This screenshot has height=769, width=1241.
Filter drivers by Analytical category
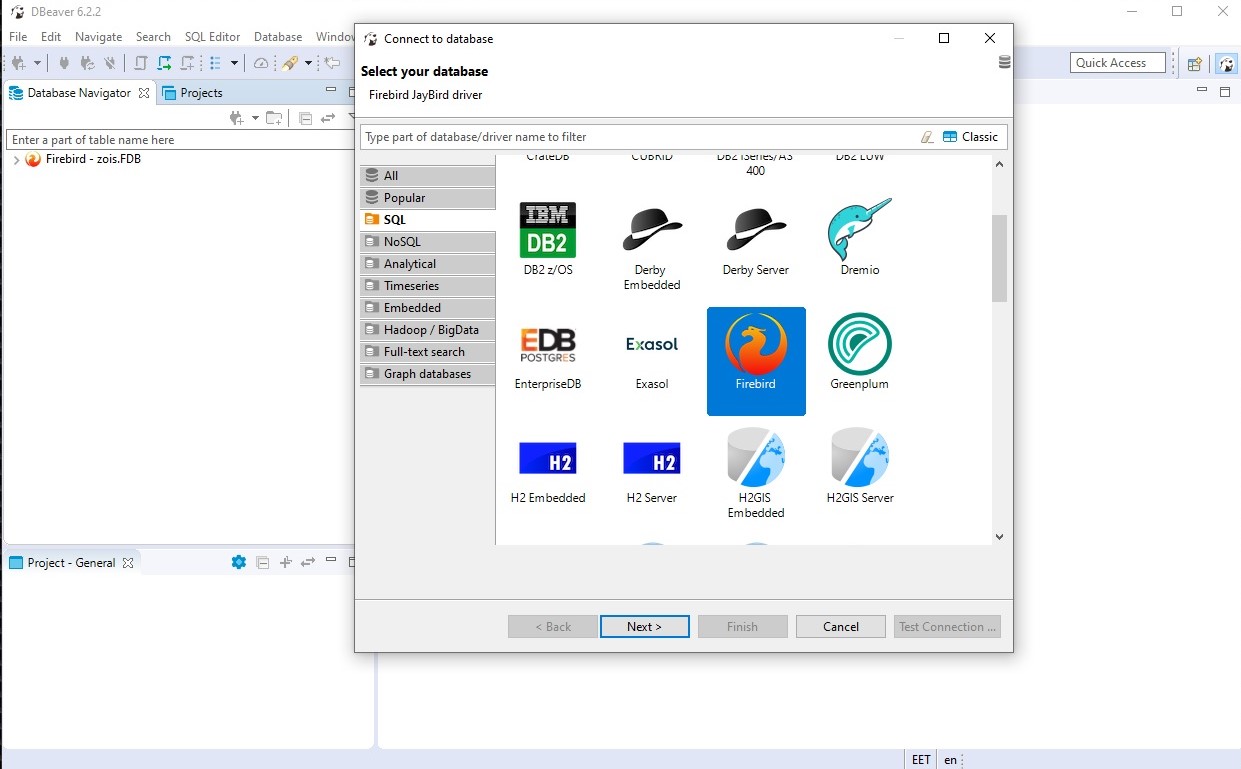coord(428,264)
